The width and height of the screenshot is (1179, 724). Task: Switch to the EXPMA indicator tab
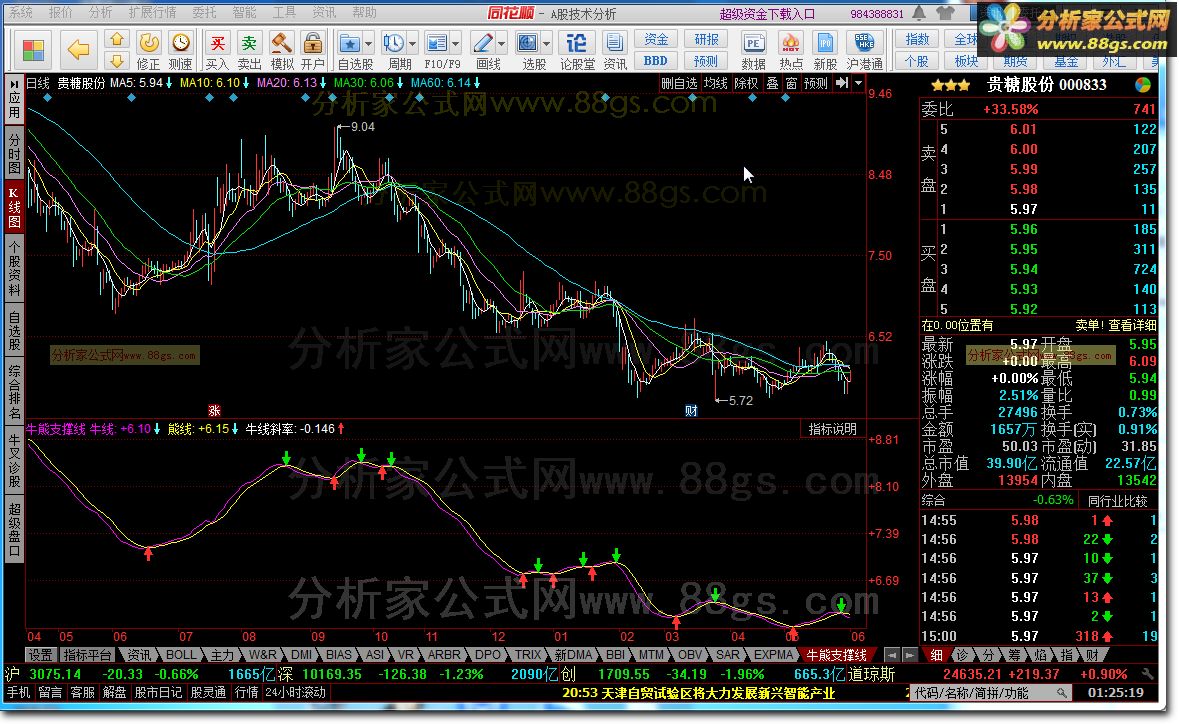(x=774, y=655)
